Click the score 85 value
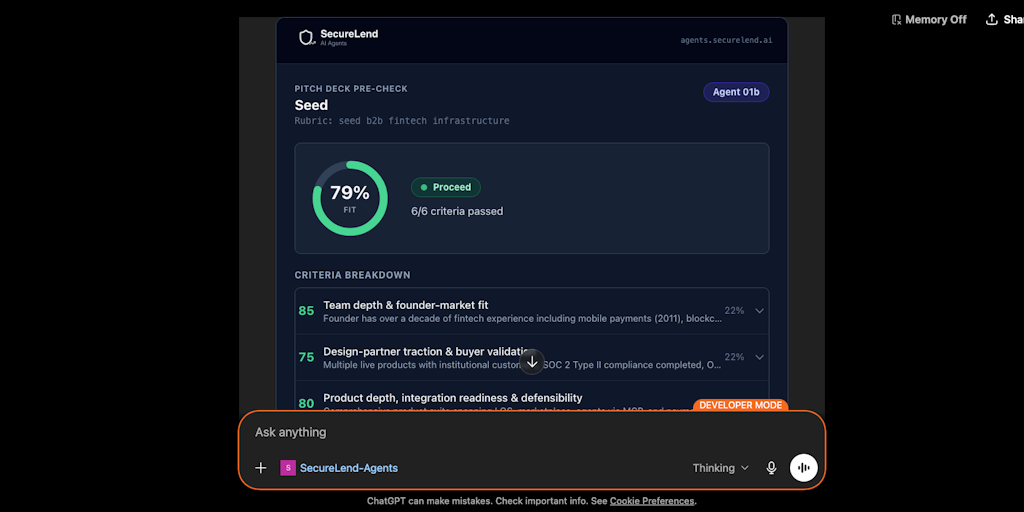1024x512 pixels. (306, 311)
